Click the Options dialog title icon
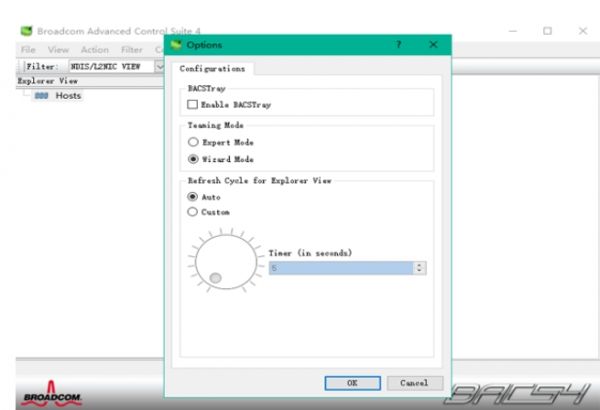600x410 pixels. coord(176,45)
